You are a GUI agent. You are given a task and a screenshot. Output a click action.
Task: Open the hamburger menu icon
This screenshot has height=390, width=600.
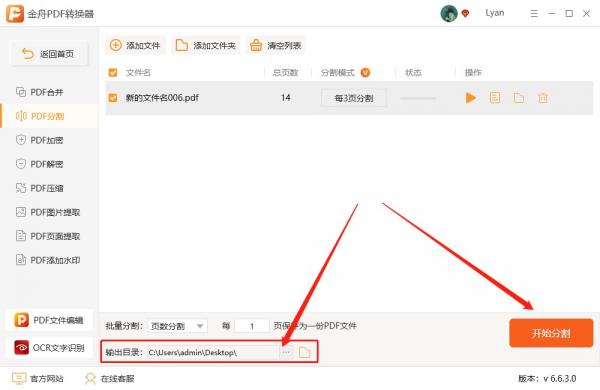(x=534, y=14)
